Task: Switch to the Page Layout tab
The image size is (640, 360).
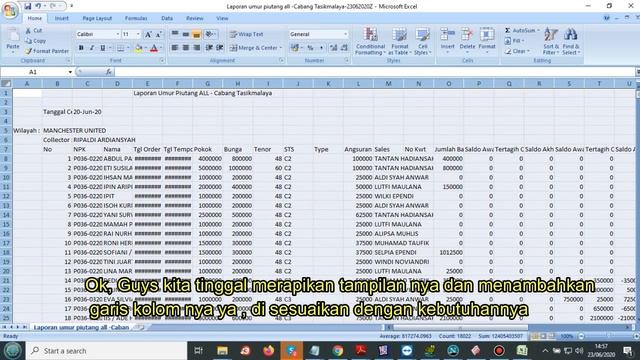Action: [97, 18]
